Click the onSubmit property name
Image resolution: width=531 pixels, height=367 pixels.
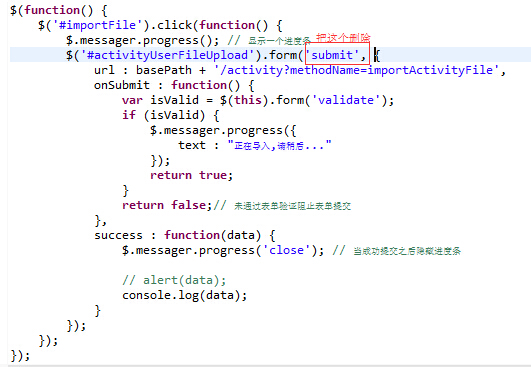pos(122,85)
